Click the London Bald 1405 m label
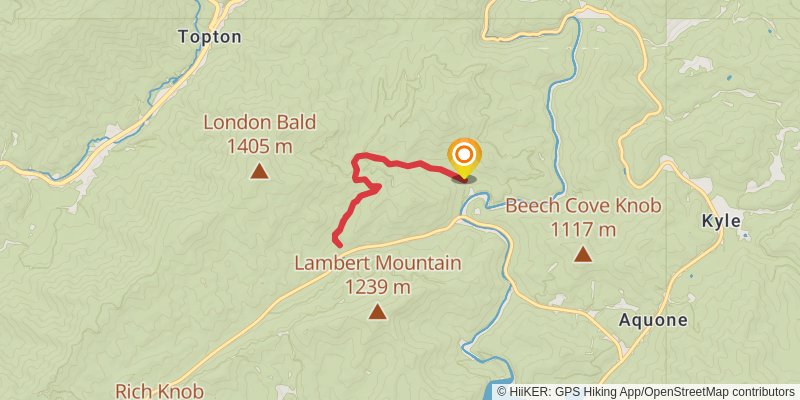 (x=260, y=135)
